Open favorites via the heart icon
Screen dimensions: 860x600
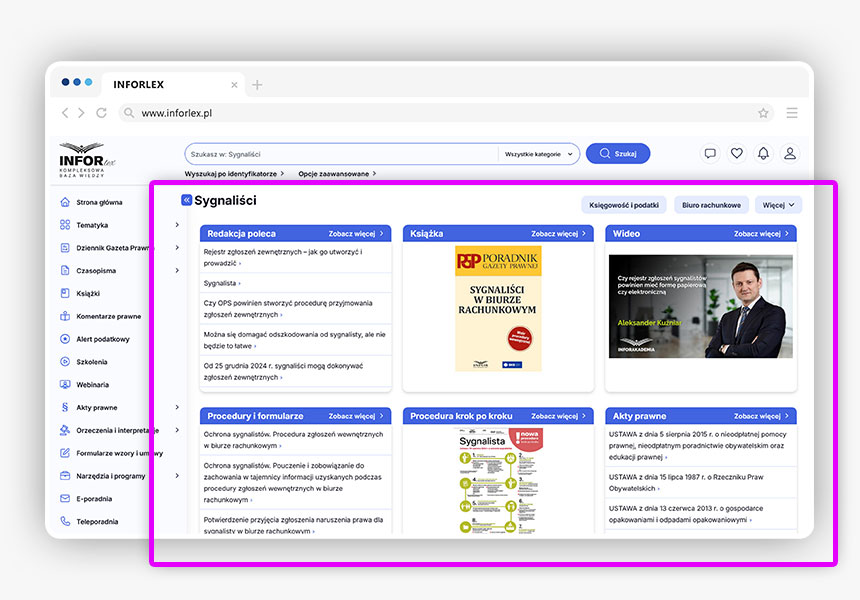(737, 154)
